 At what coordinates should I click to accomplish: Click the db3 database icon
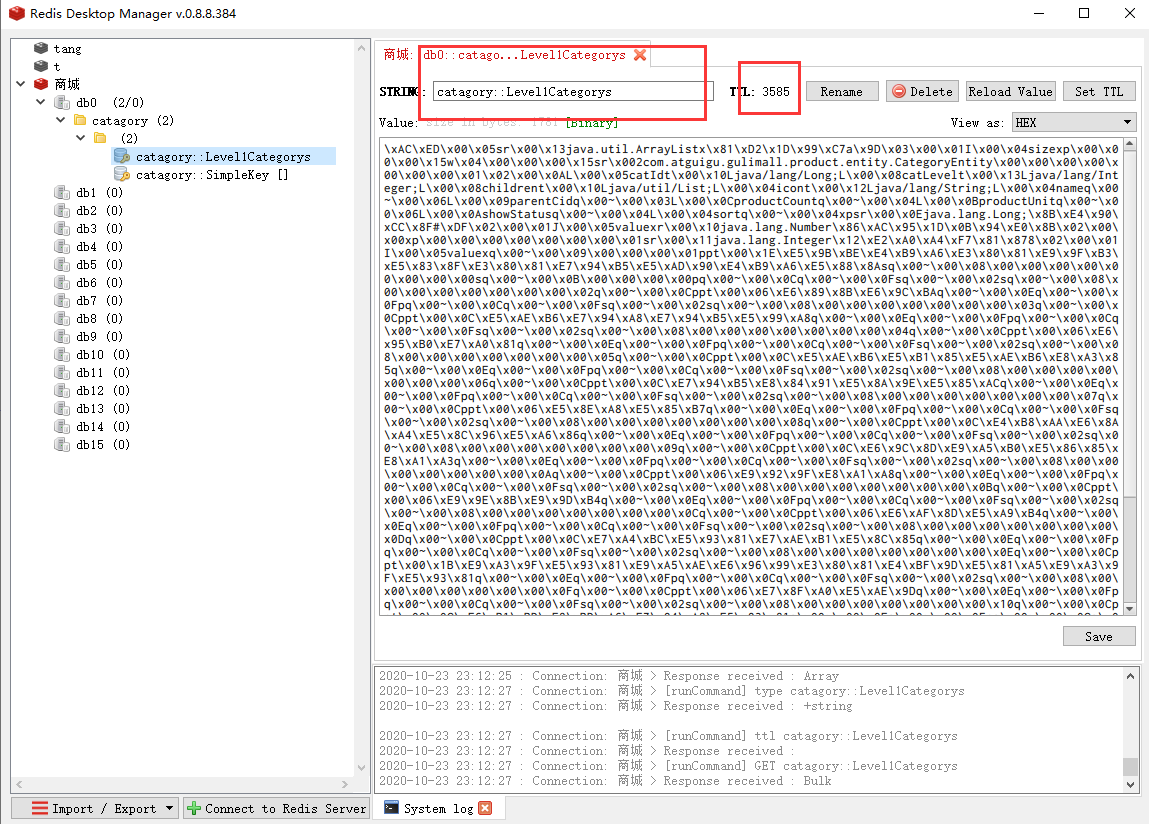(62, 229)
